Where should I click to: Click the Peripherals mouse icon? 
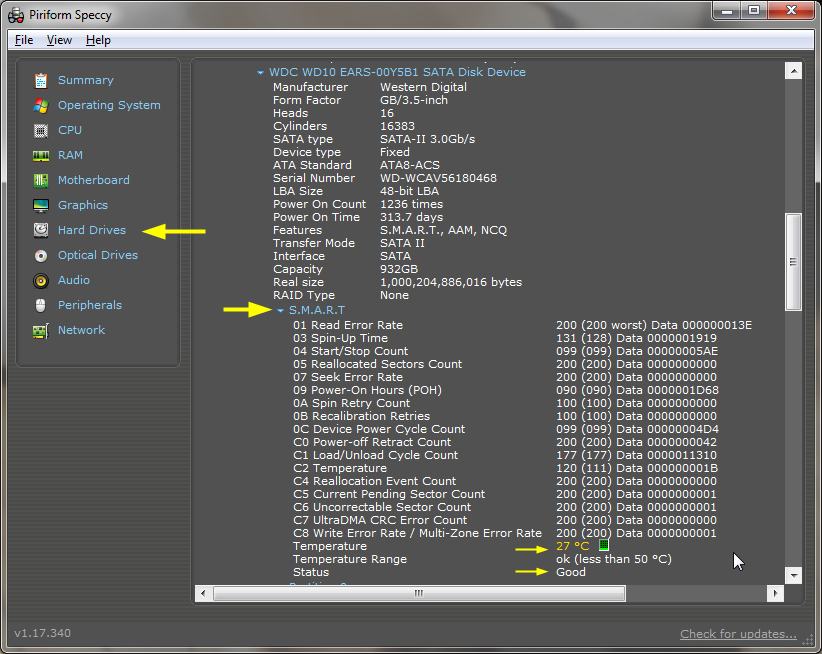coord(41,306)
